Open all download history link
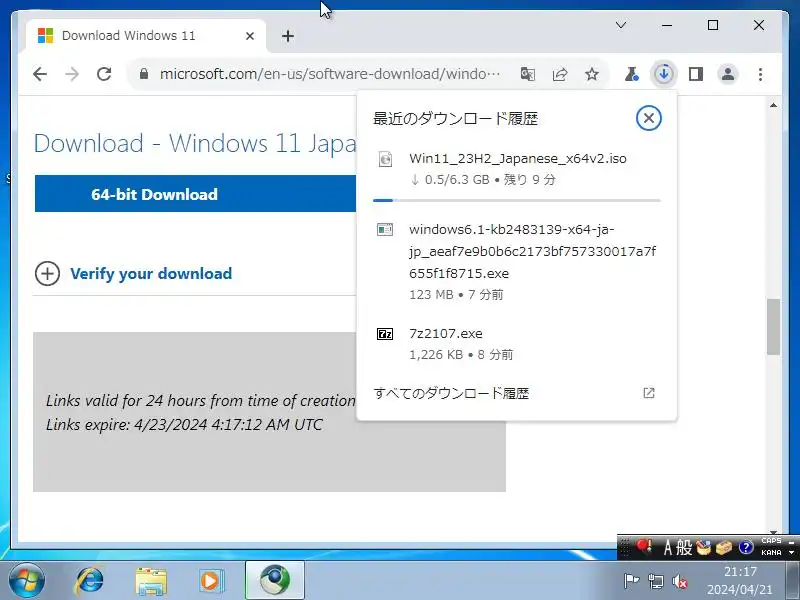This screenshot has height=600, width=800. point(517,393)
